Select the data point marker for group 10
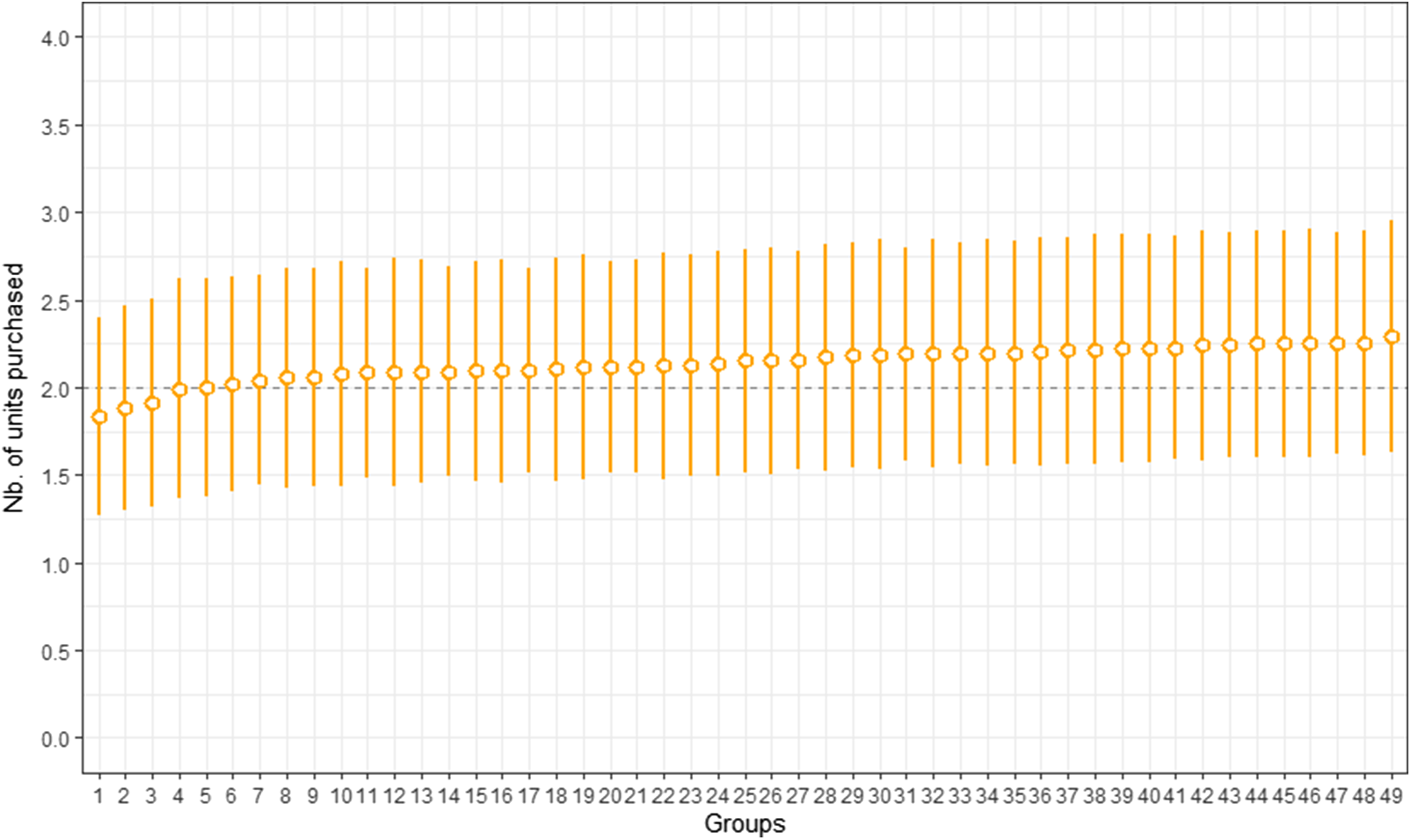 [341, 374]
